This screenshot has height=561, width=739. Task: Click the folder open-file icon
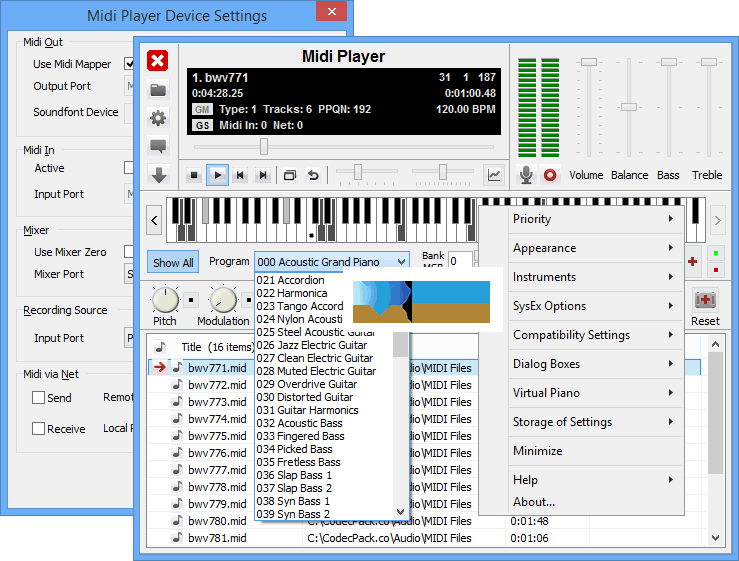click(x=158, y=90)
